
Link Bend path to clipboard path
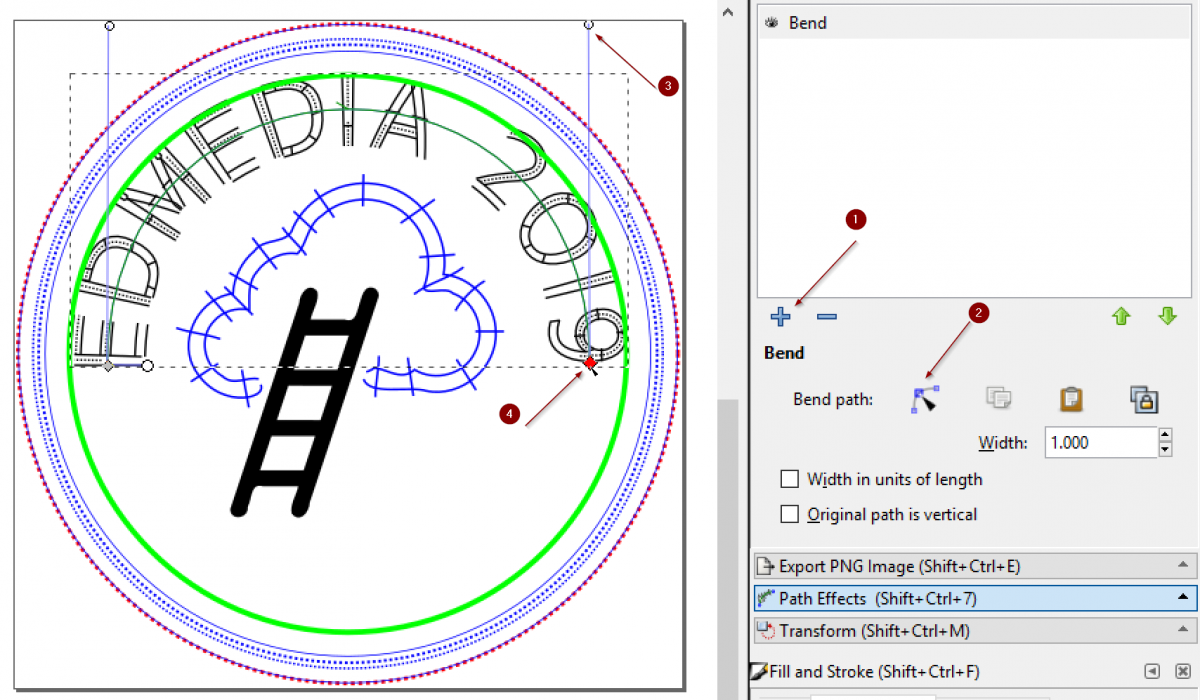(x=1144, y=399)
